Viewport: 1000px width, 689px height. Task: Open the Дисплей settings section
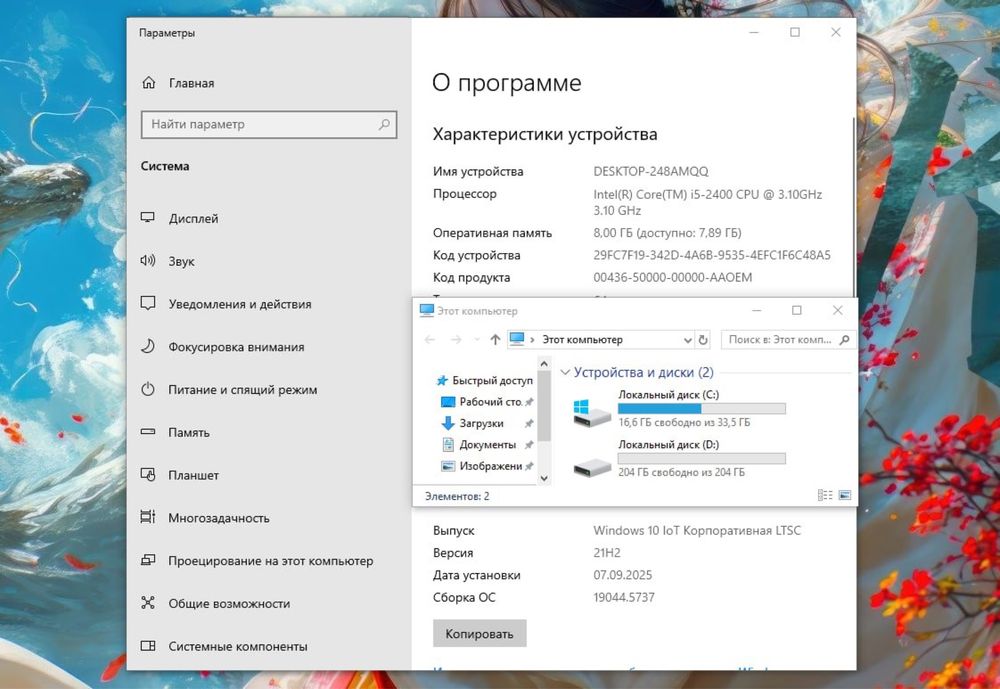coord(180,218)
